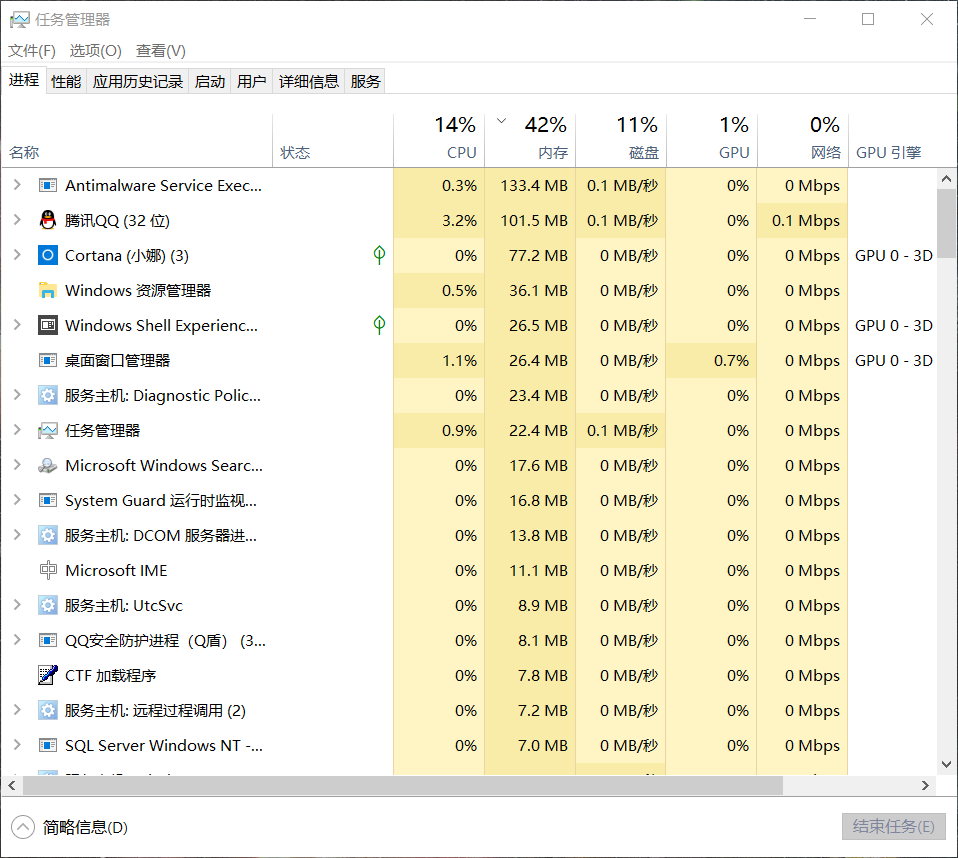The height and width of the screenshot is (858, 958).
Task: Switch to the 启动 tab
Action: (210, 81)
